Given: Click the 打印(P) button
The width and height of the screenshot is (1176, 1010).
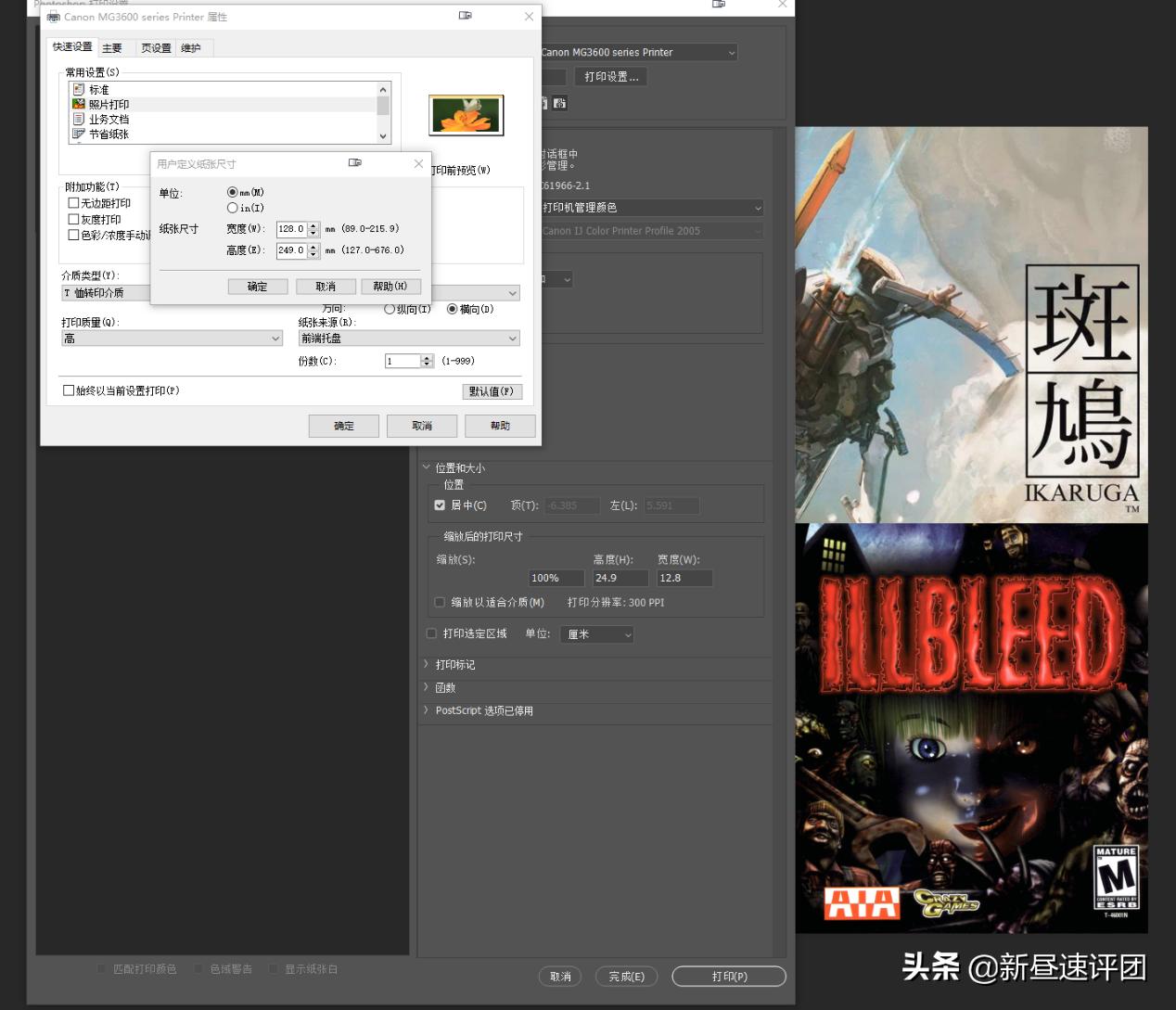Looking at the screenshot, I should coord(729,976).
